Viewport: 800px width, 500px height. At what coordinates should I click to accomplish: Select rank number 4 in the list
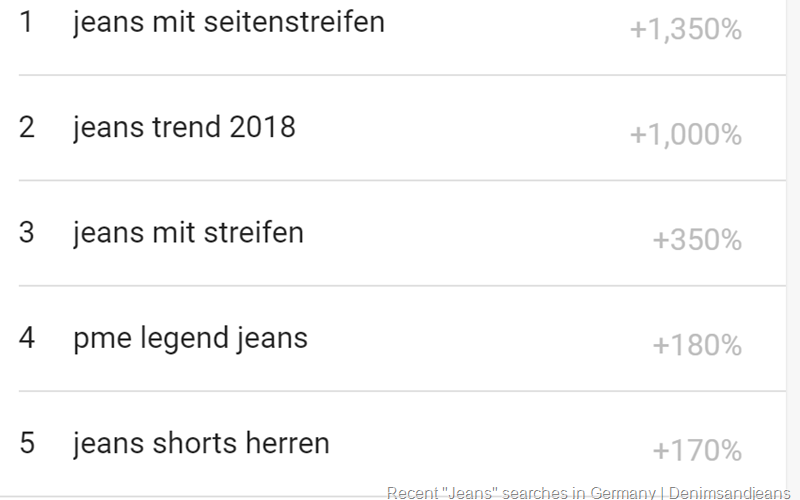point(27,339)
